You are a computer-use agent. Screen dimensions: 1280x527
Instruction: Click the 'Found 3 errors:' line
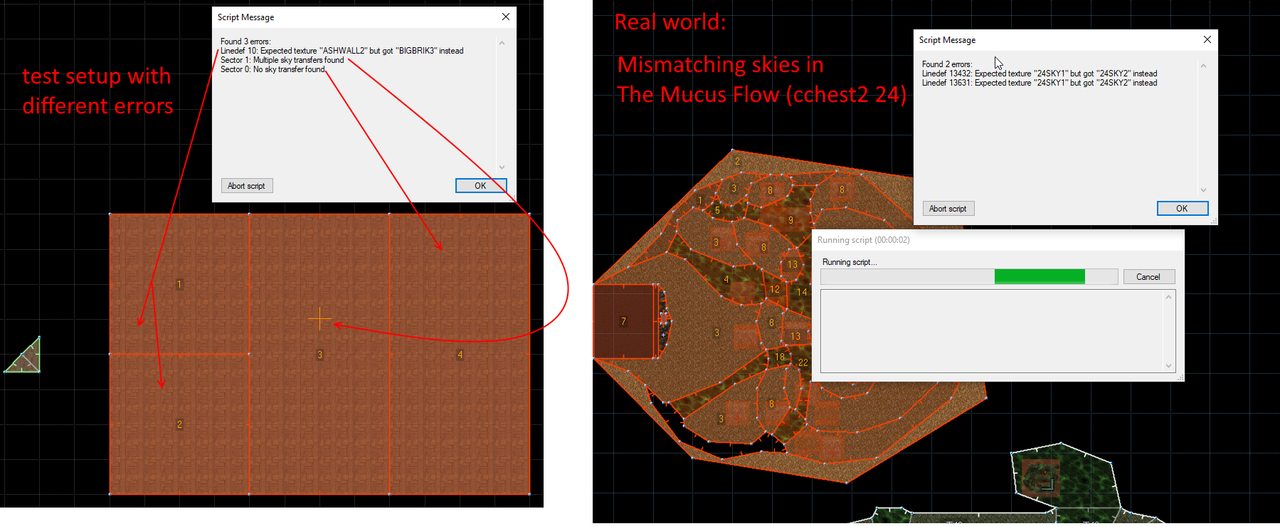tap(245, 41)
